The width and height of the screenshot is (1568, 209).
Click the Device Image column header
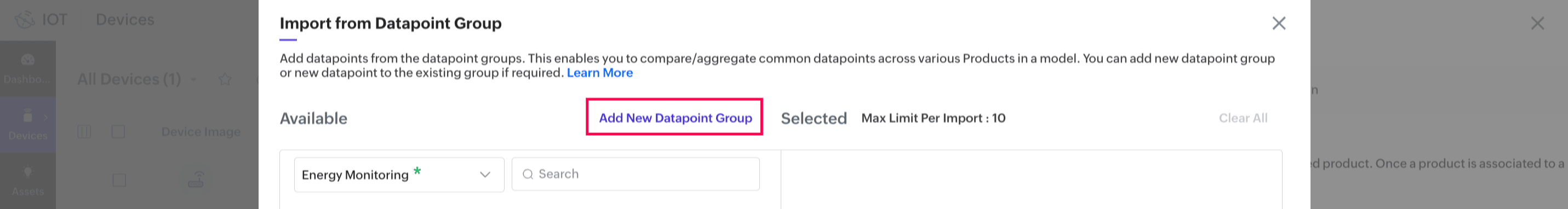click(x=201, y=132)
